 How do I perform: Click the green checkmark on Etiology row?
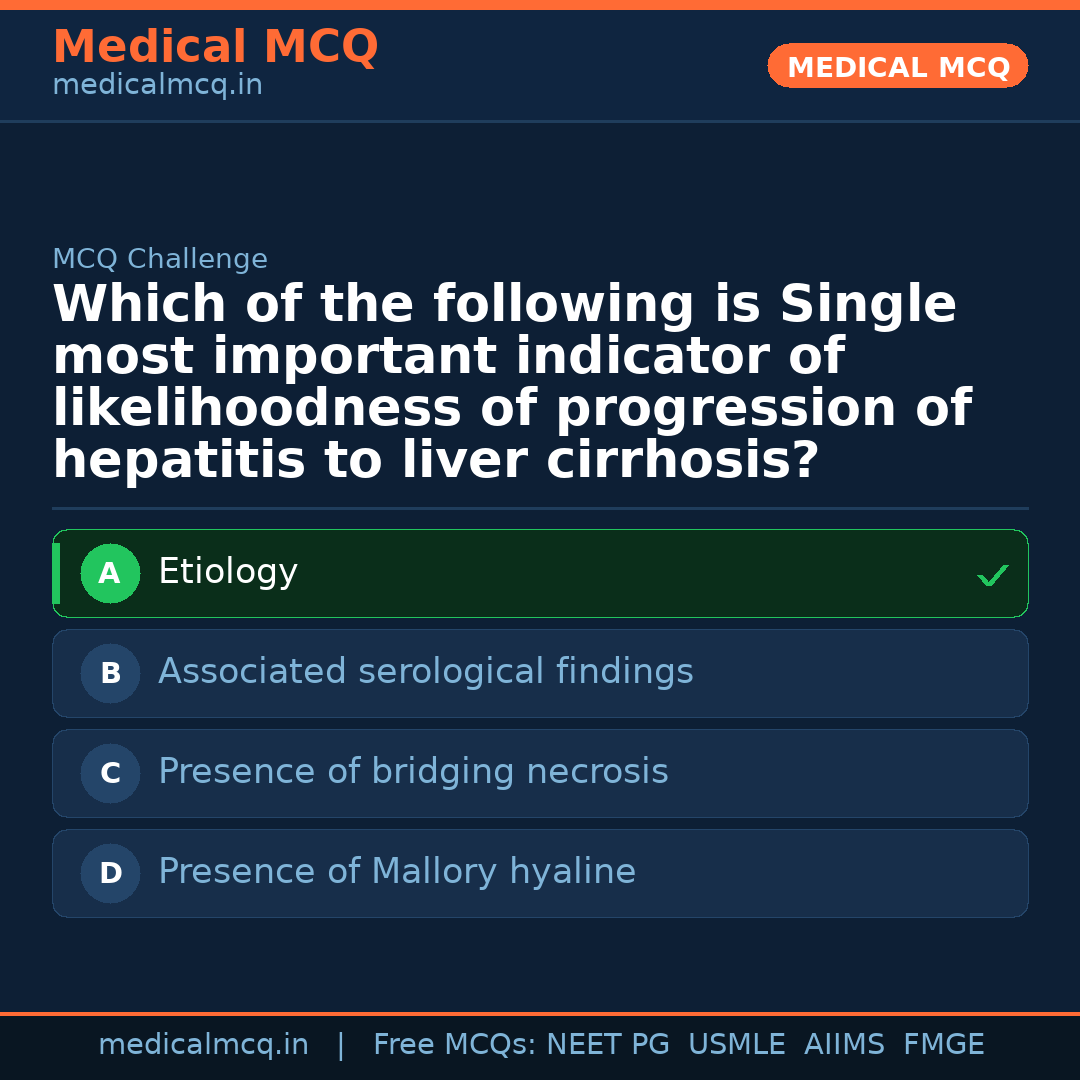[x=992, y=575]
